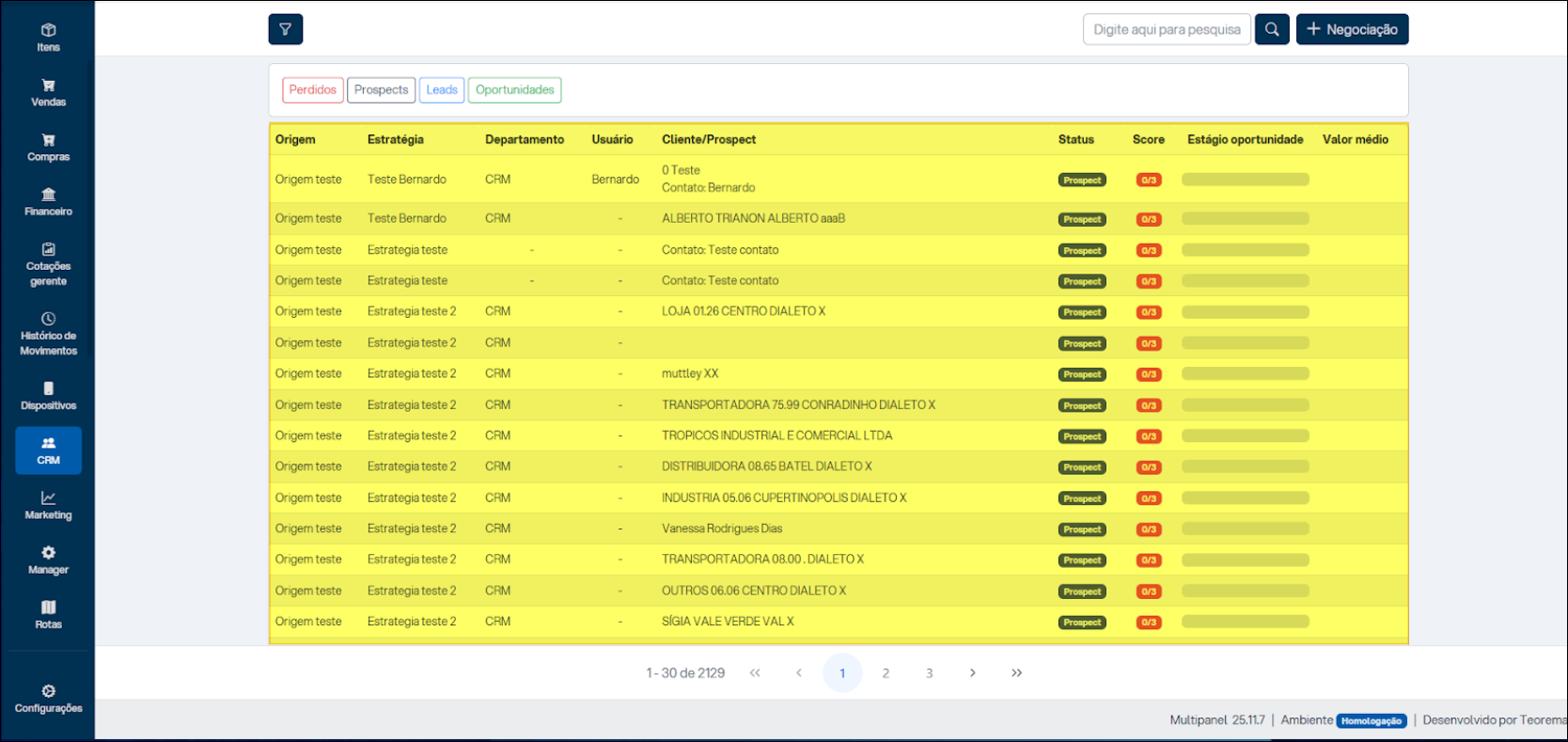The width and height of the screenshot is (1568, 742).
Task: Go to next page chevron
Action: [972, 673]
